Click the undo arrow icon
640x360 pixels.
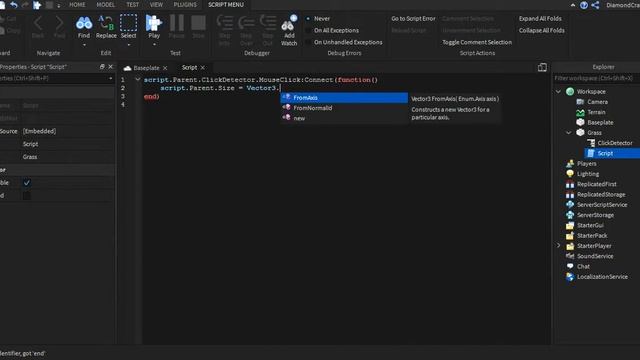point(14,5)
